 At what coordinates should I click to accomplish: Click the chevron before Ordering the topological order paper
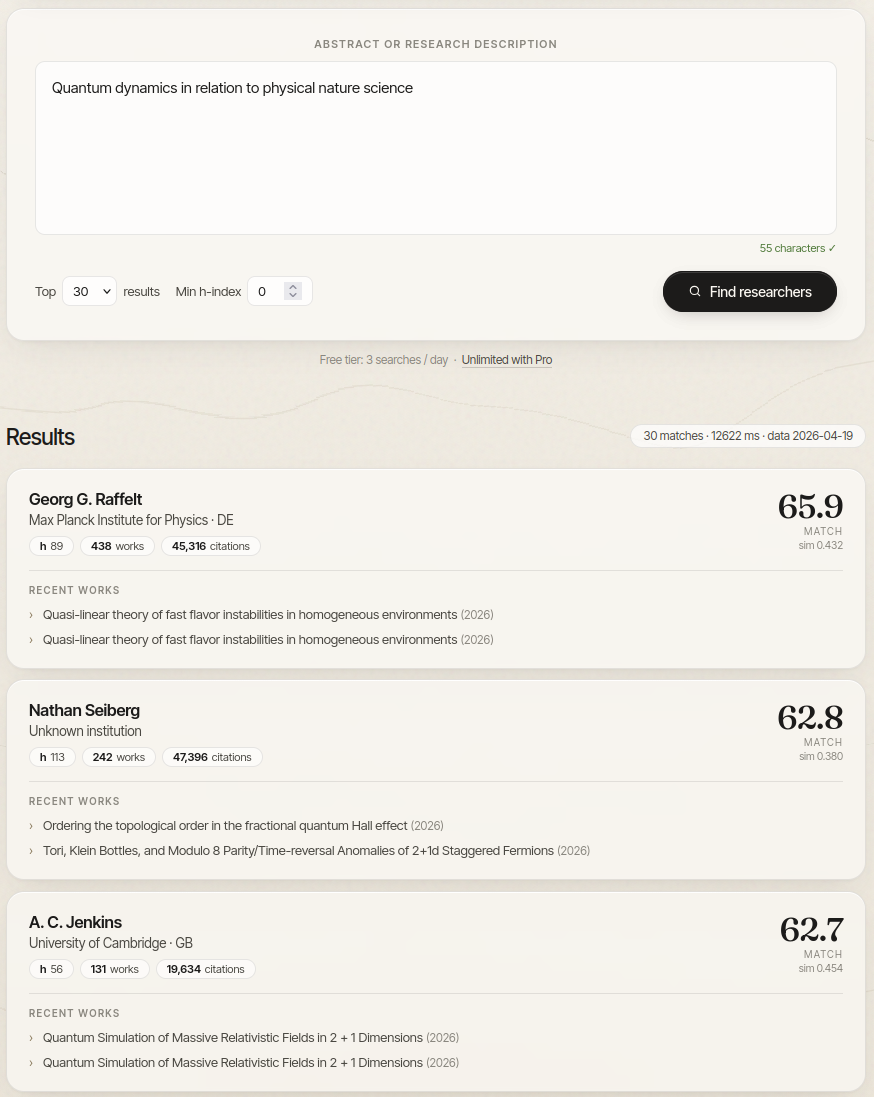[x=32, y=825]
